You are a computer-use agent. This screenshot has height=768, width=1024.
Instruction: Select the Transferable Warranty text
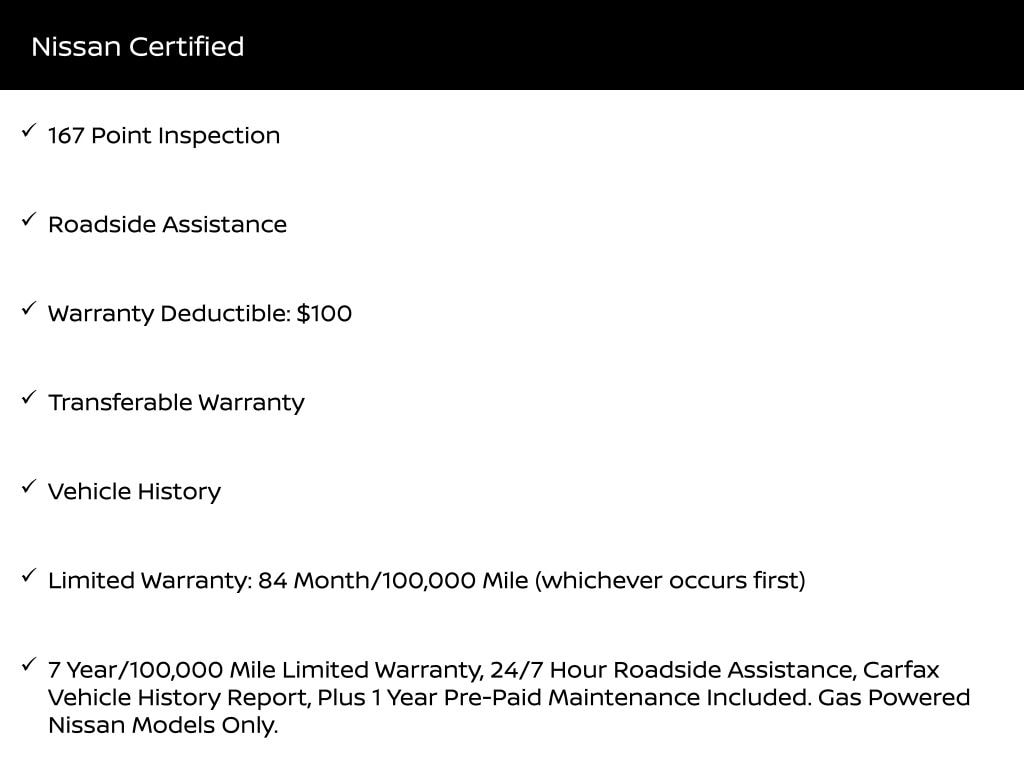176,403
